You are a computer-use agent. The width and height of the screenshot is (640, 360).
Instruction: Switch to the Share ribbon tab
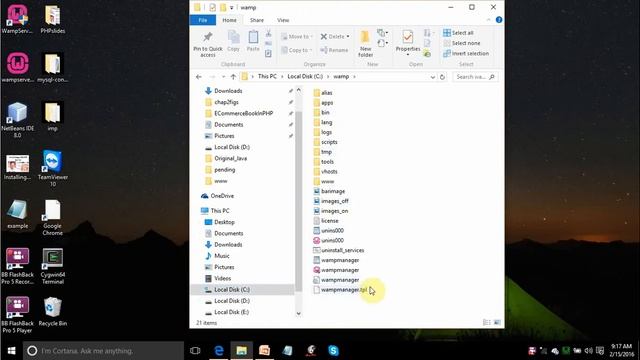pyautogui.click(x=257, y=20)
